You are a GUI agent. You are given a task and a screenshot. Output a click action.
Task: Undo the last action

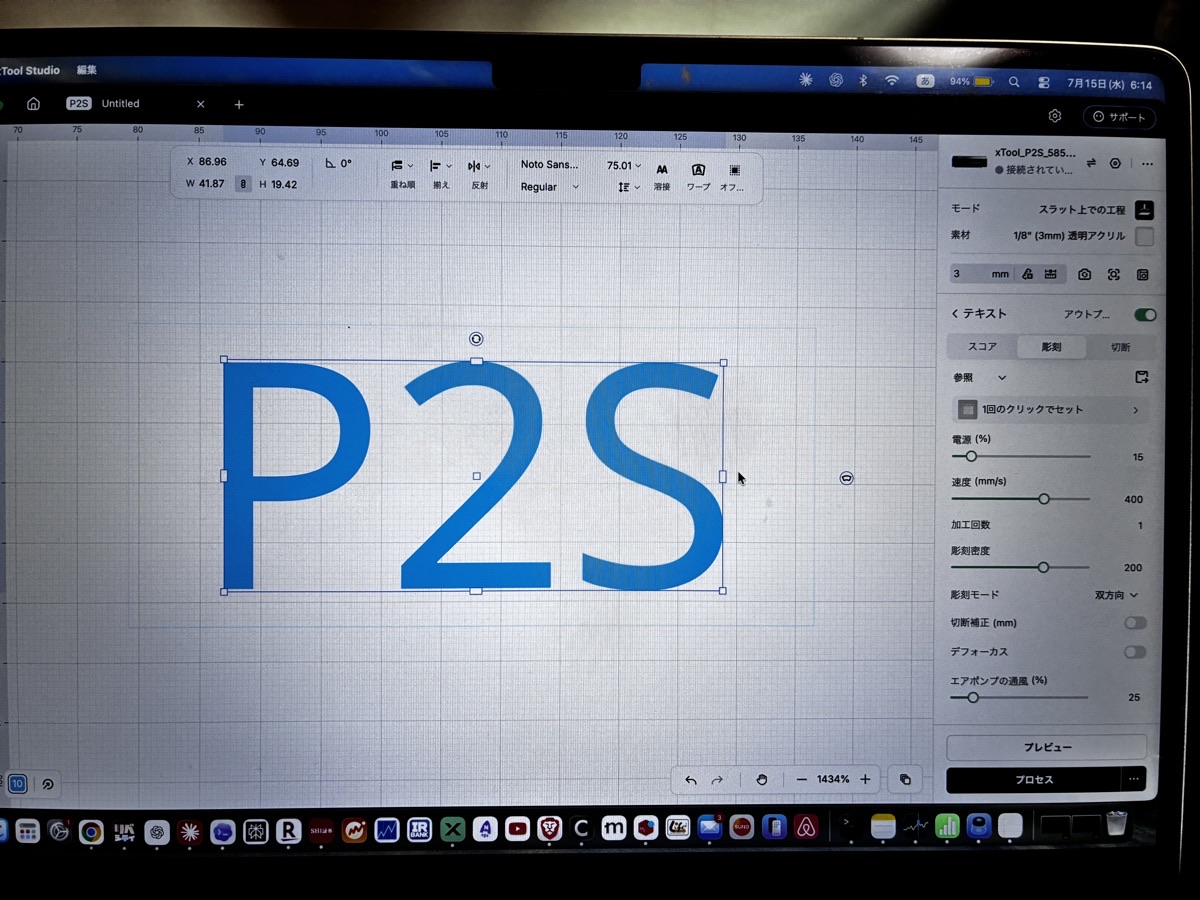click(x=691, y=780)
